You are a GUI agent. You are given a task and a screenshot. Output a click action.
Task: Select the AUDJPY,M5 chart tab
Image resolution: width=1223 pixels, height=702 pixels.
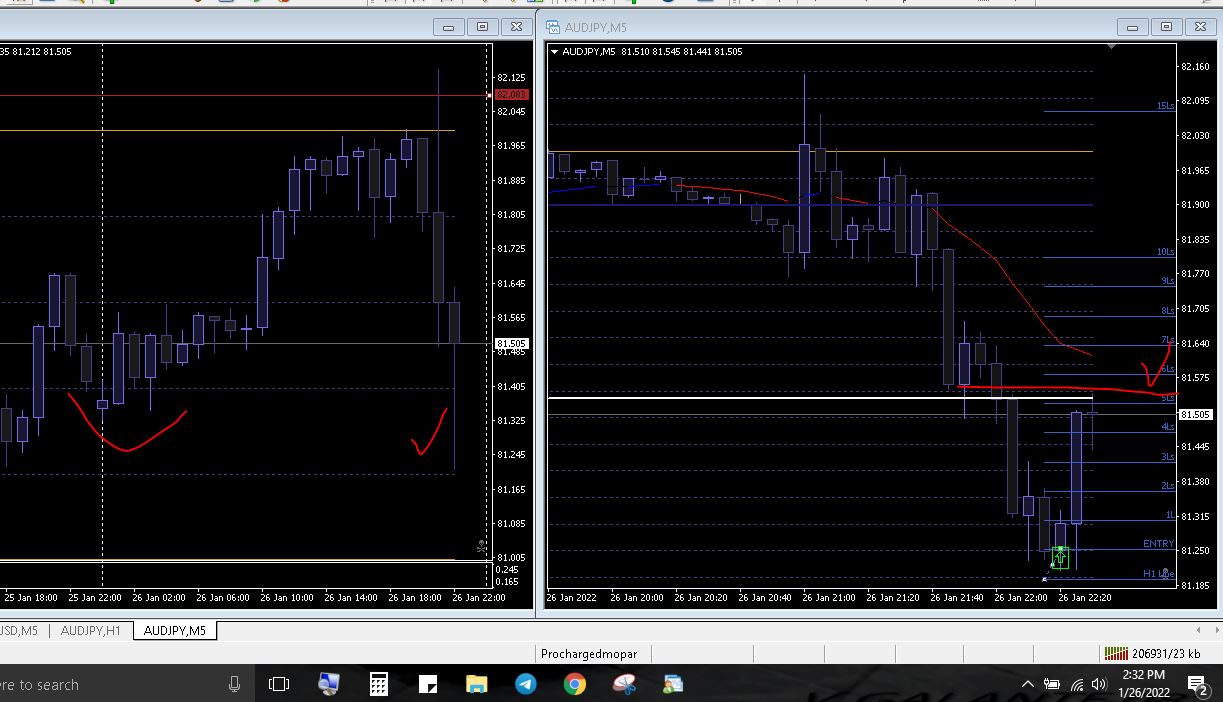[x=174, y=630]
